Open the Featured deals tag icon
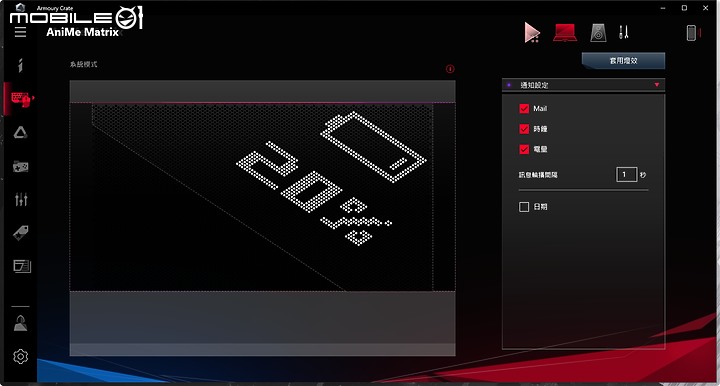720x386 pixels. (21, 233)
